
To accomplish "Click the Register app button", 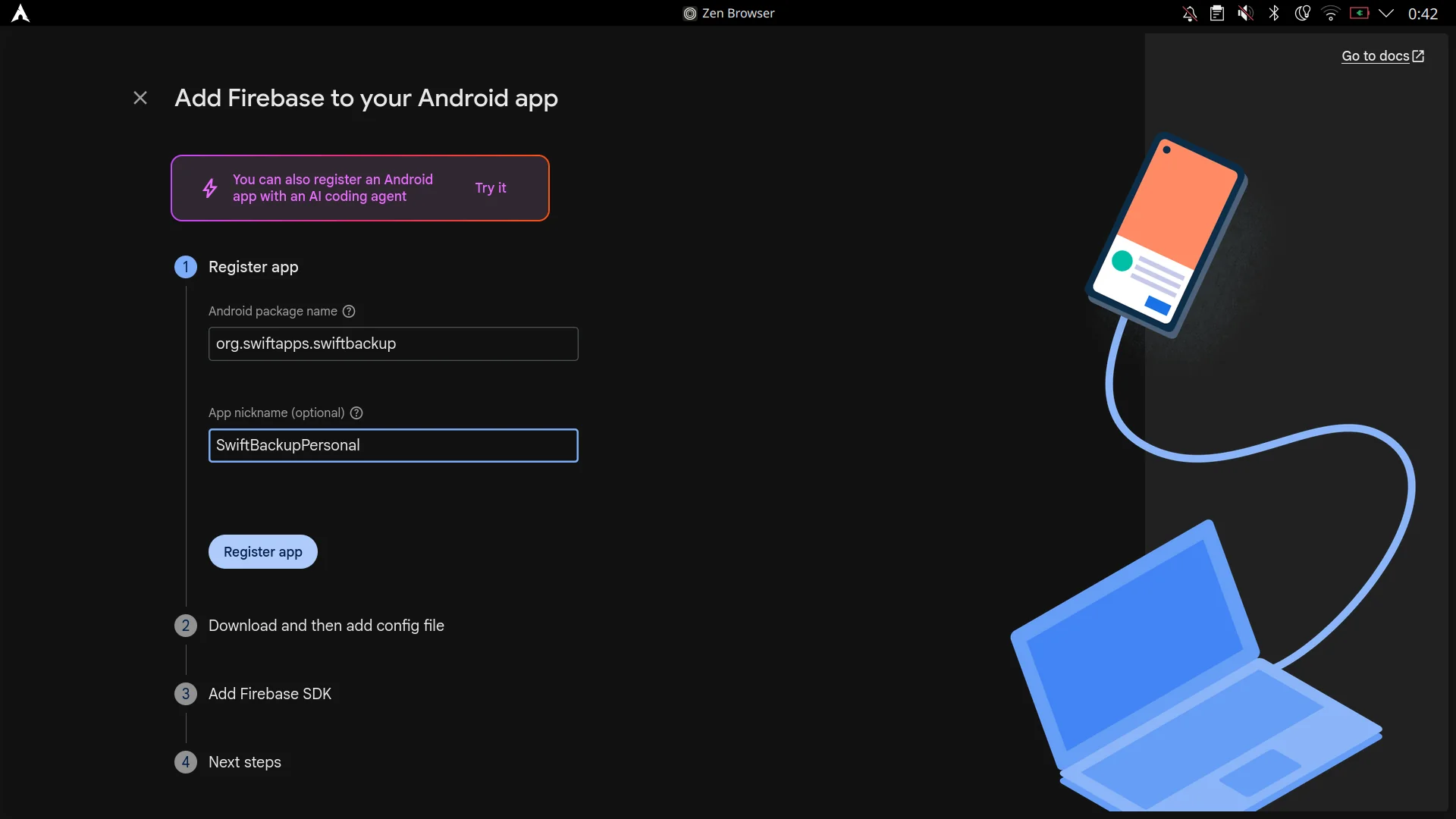I will (262, 551).
